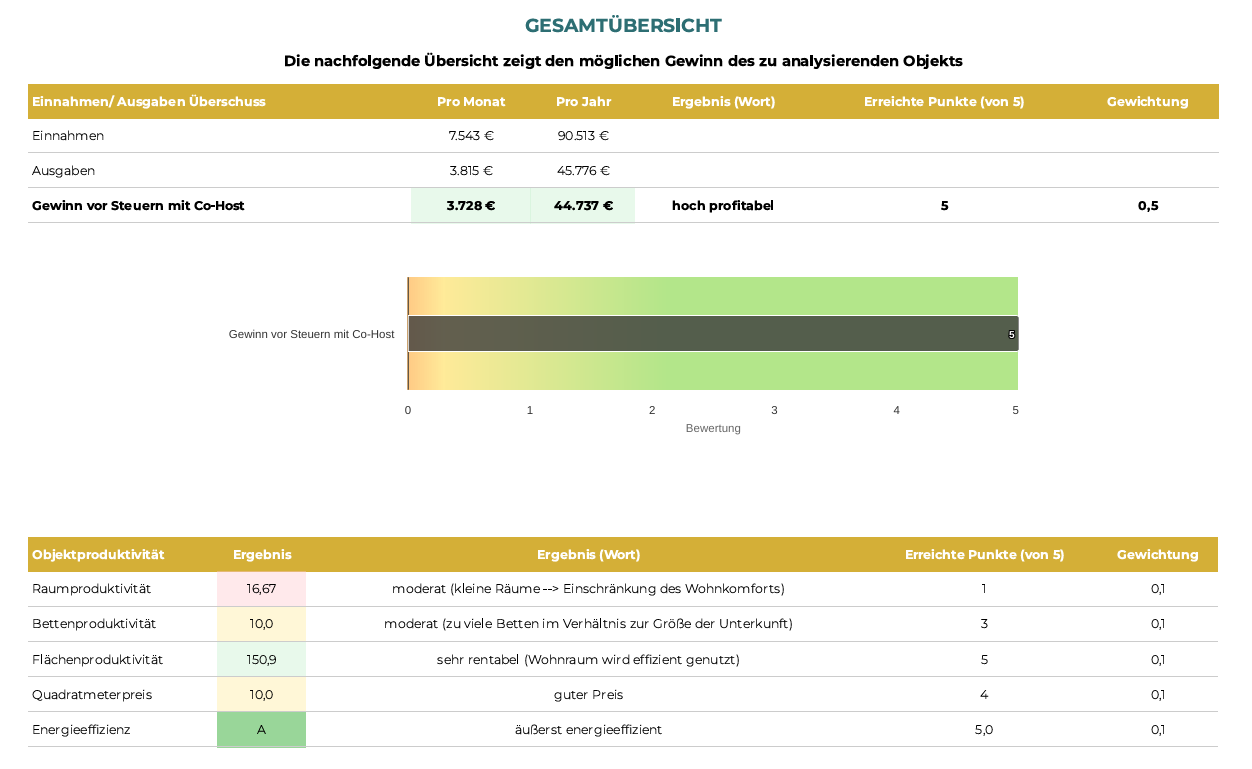The image size is (1252, 769).
Task: Select the green Energieeffizienz rating 'A' cell
Action: [261, 730]
